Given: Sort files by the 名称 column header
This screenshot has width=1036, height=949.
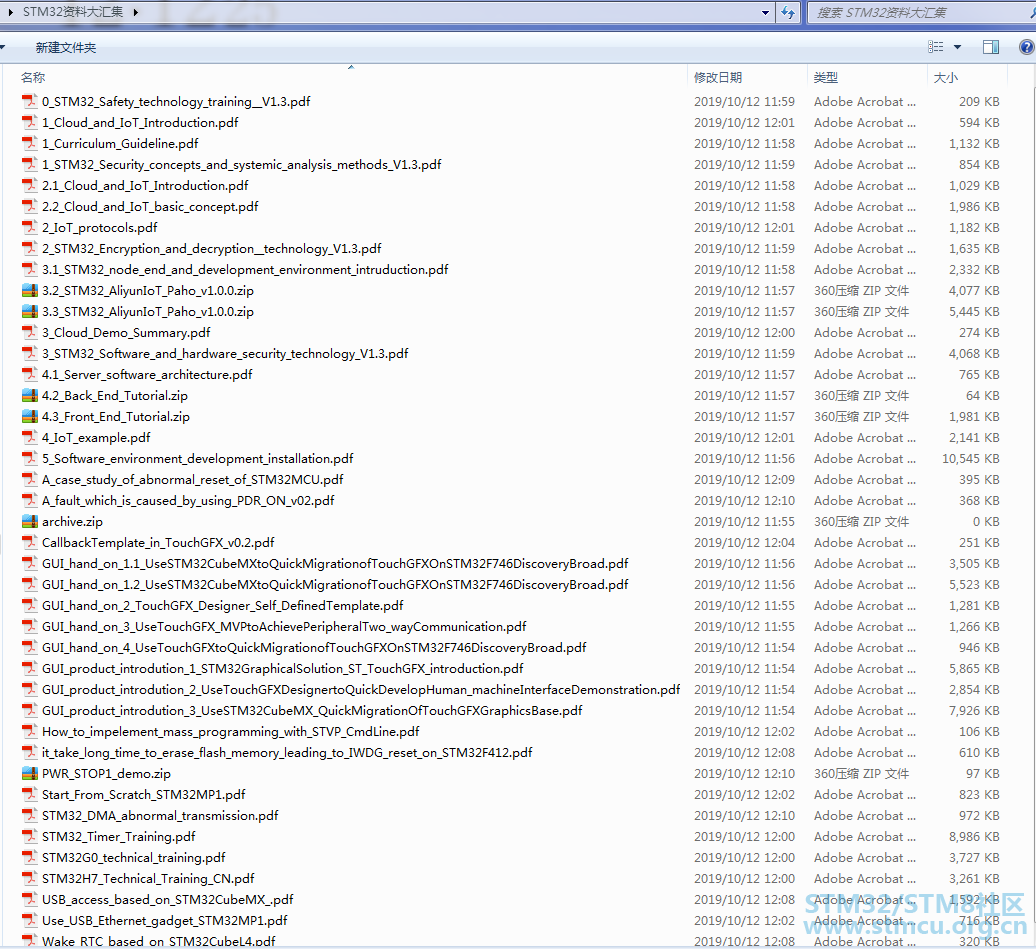Looking at the screenshot, I should (33, 77).
